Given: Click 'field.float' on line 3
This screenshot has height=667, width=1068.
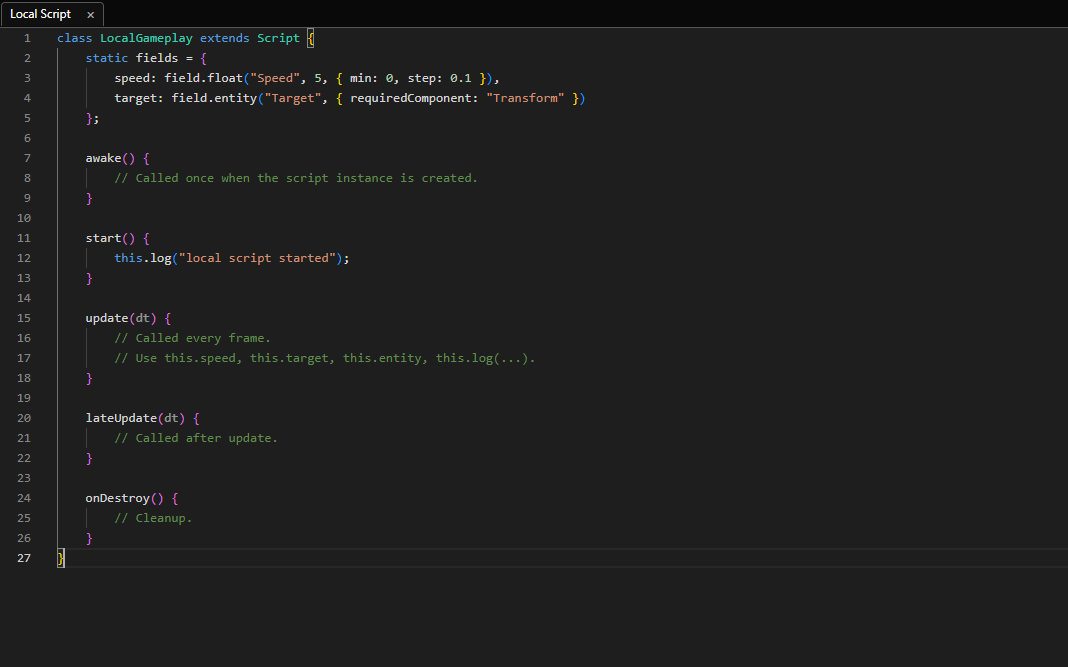Looking at the screenshot, I should (204, 78).
